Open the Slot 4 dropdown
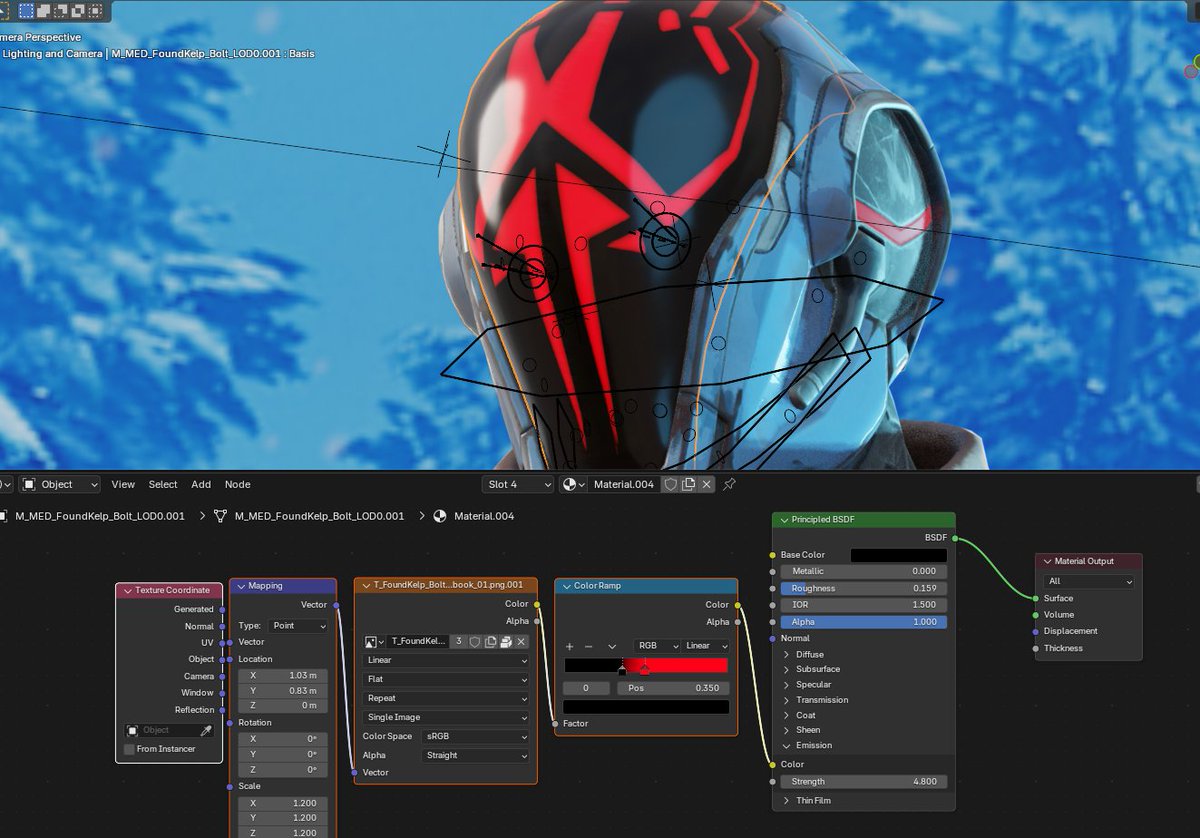The image size is (1200, 838). coord(517,484)
